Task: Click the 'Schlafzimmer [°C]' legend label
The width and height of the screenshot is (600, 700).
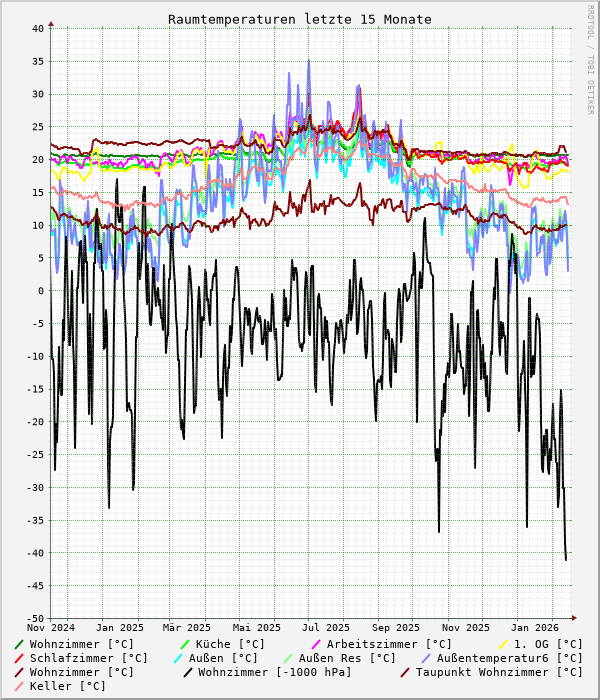Action: point(88,658)
